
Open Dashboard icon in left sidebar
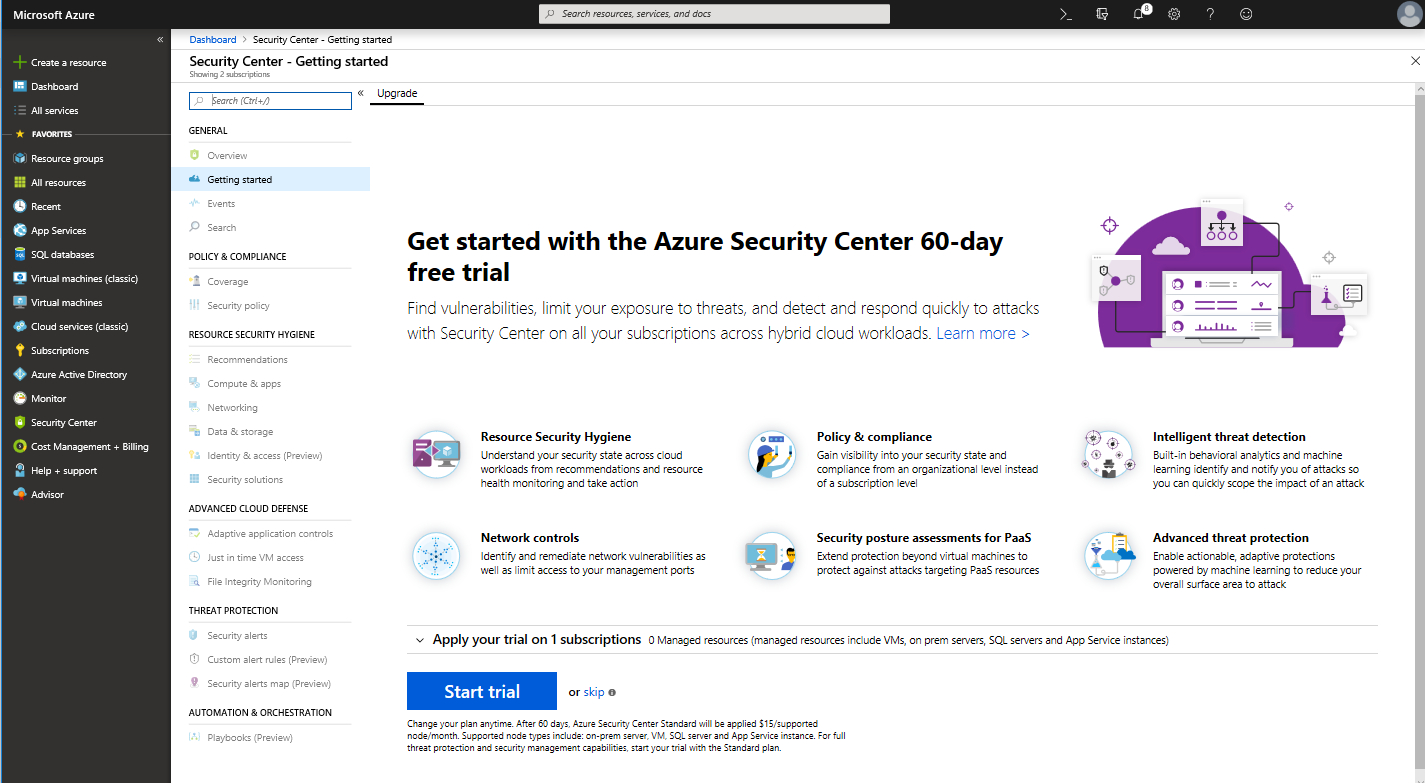[20, 86]
